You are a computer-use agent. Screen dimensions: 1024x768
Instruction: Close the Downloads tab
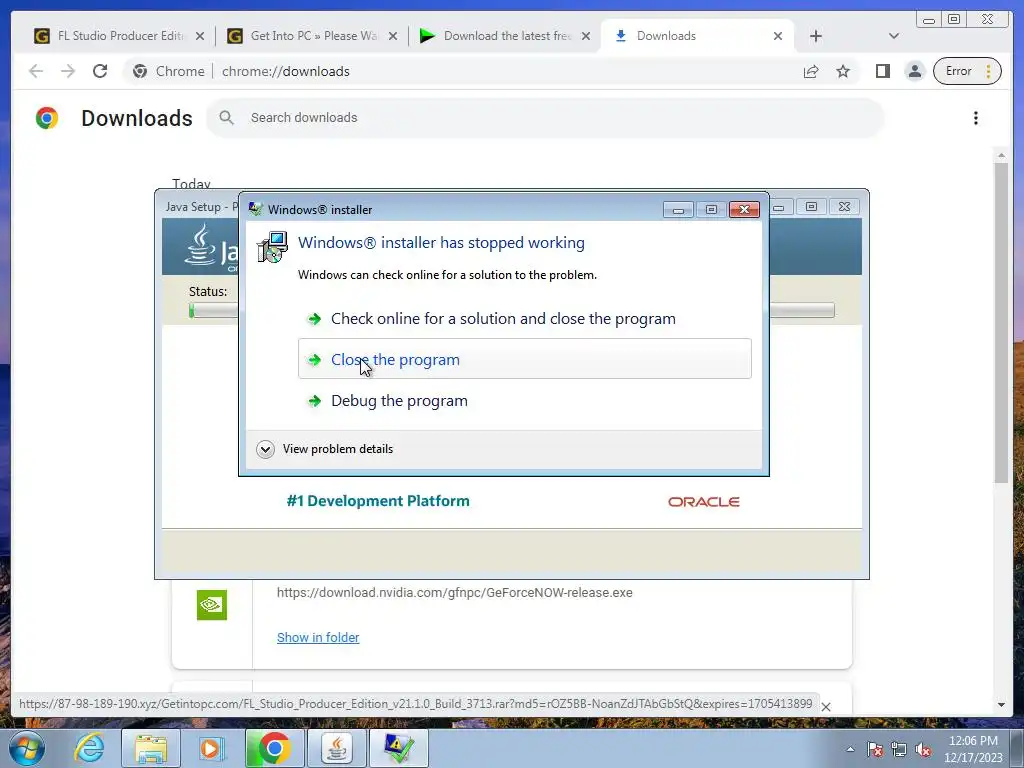(778, 37)
